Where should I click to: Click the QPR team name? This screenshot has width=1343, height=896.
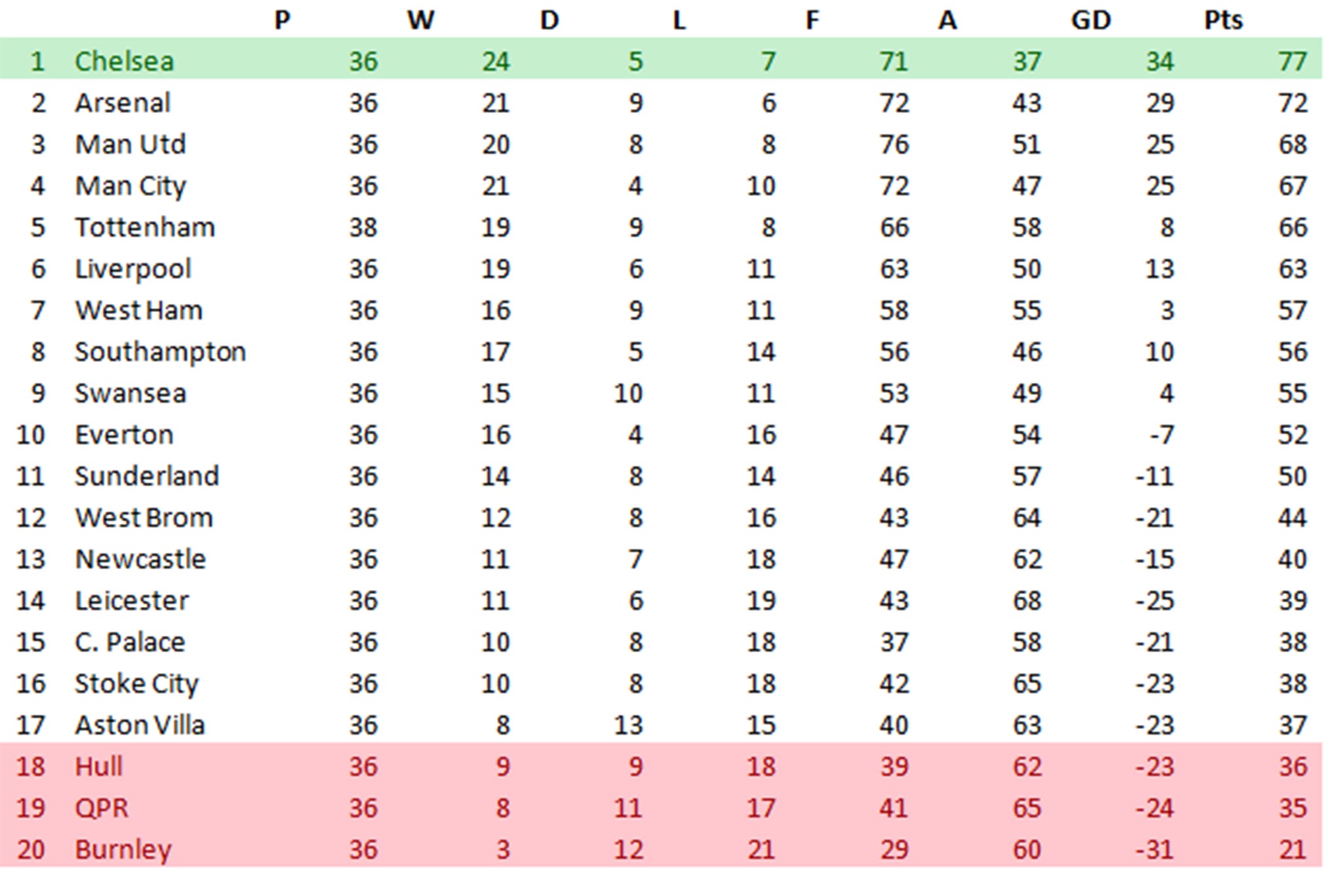click(102, 808)
